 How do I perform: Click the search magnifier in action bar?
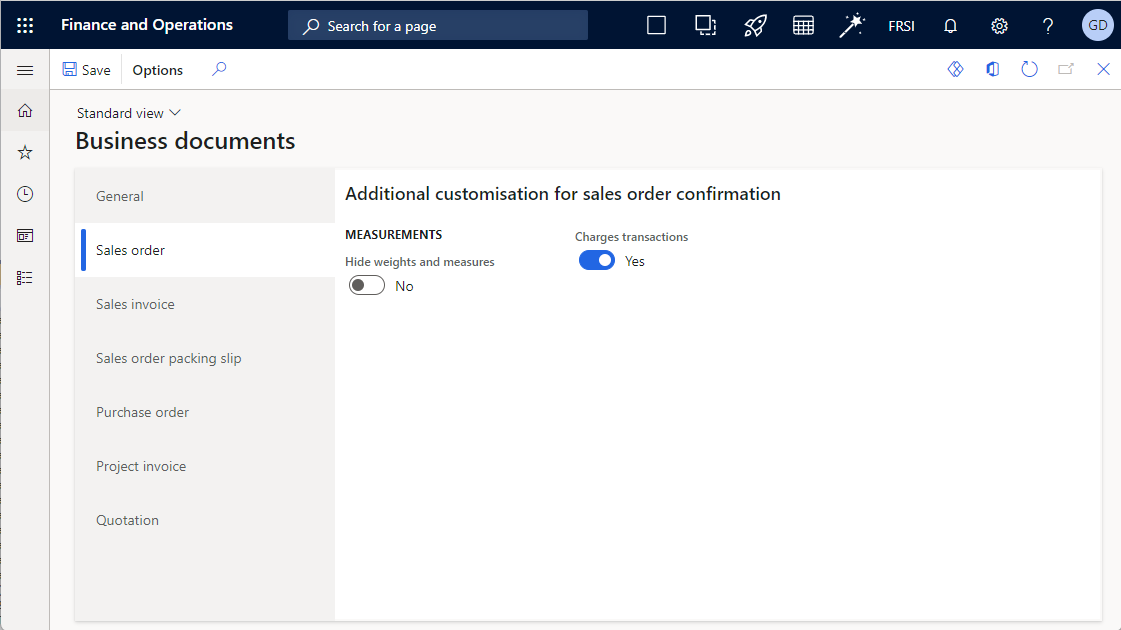click(219, 69)
